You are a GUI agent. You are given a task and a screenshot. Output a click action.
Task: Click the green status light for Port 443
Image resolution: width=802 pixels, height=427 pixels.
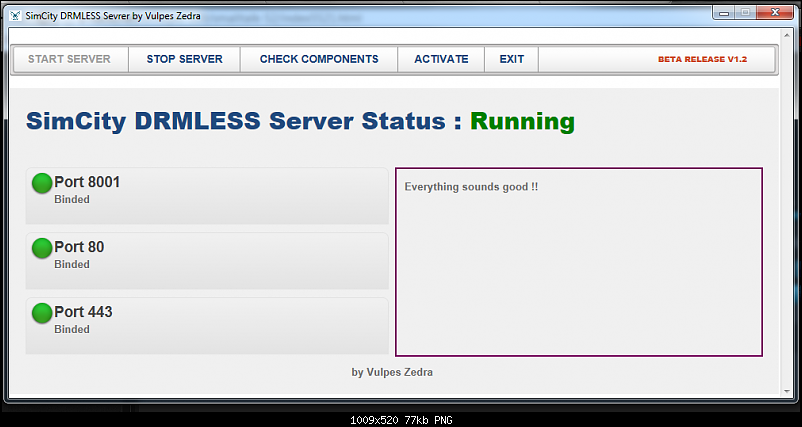(42, 313)
